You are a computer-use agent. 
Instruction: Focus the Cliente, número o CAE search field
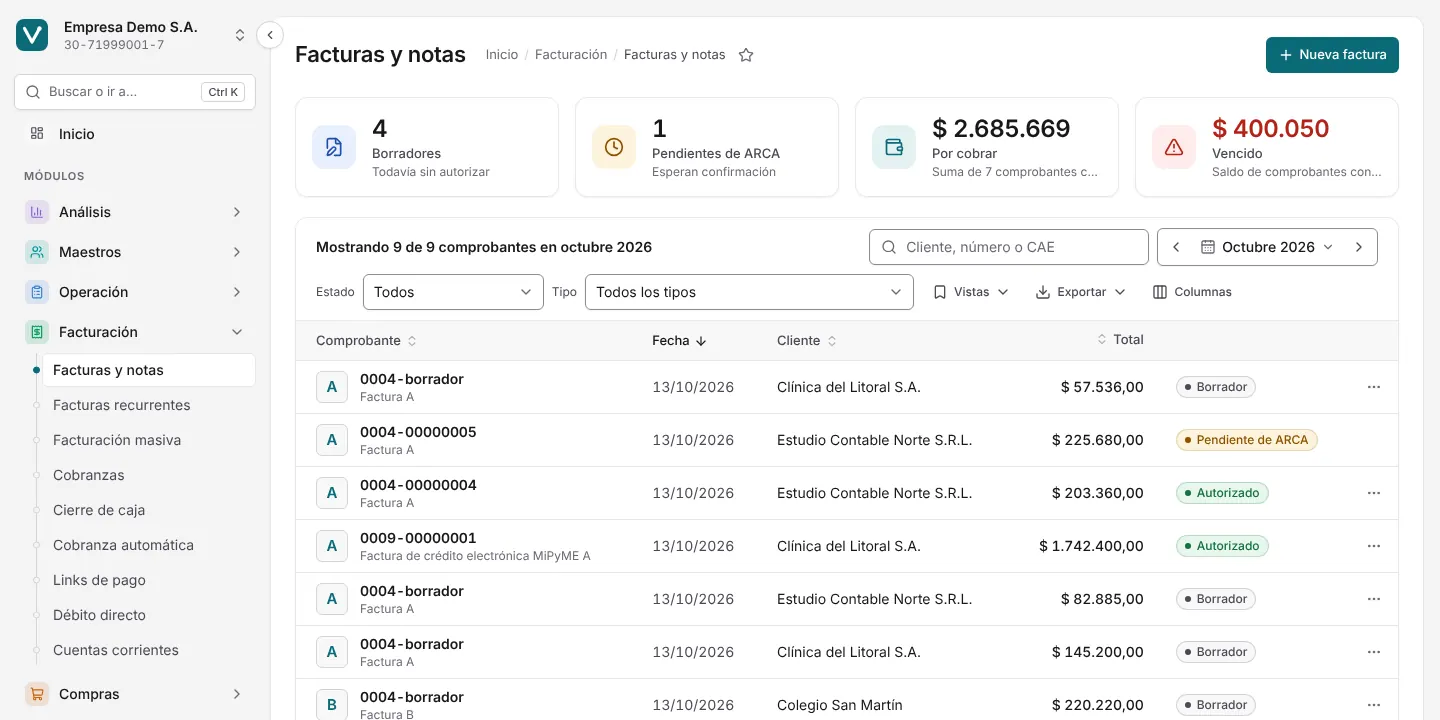click(x=1009, y=247)
